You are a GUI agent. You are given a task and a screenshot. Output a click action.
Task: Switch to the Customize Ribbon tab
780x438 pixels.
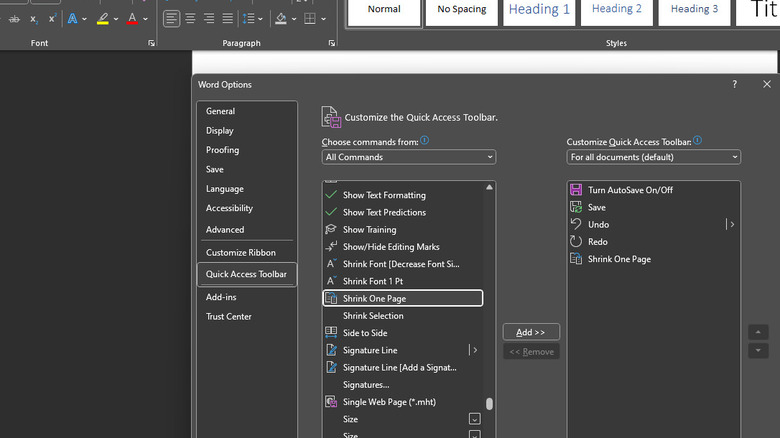click(x=241, y=253)
